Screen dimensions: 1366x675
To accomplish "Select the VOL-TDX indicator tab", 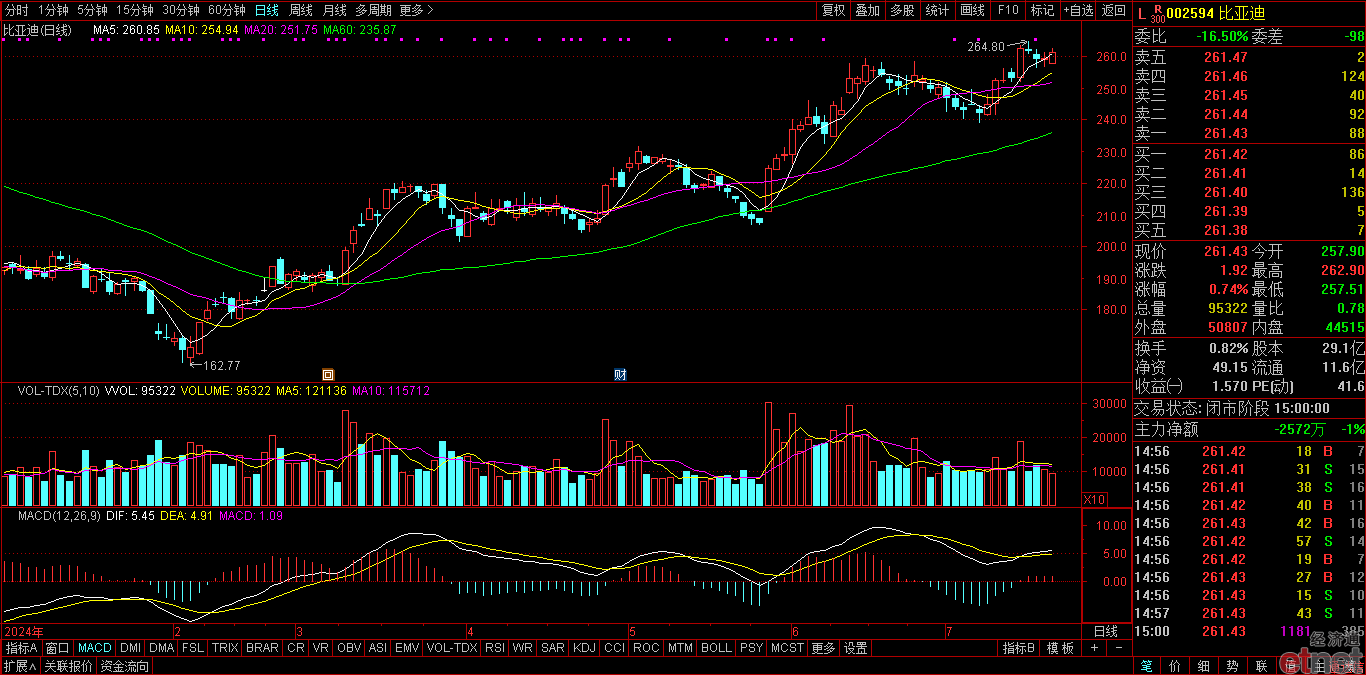I will 452,648.
